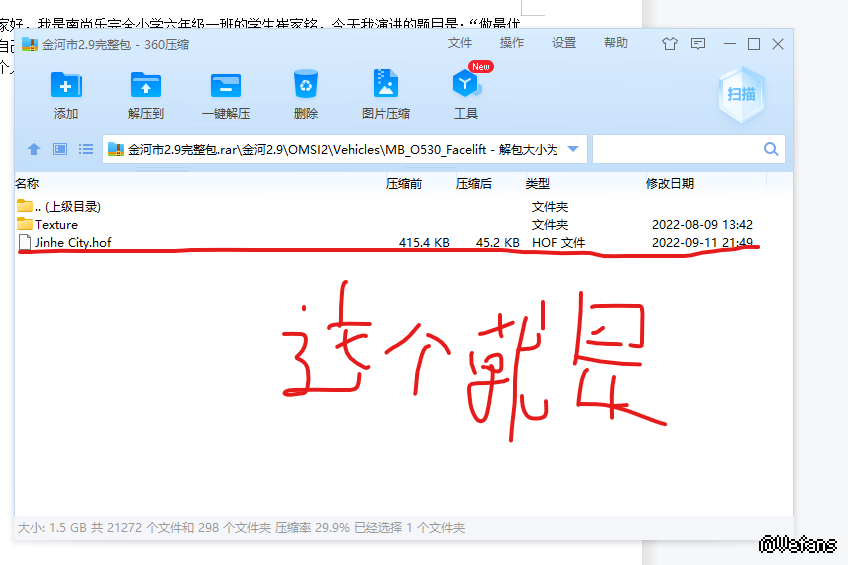Click the 添加 (Add) toolbar icon
Image resolution: width=848 pixels, height=565 pixels.
click(66, 85)
